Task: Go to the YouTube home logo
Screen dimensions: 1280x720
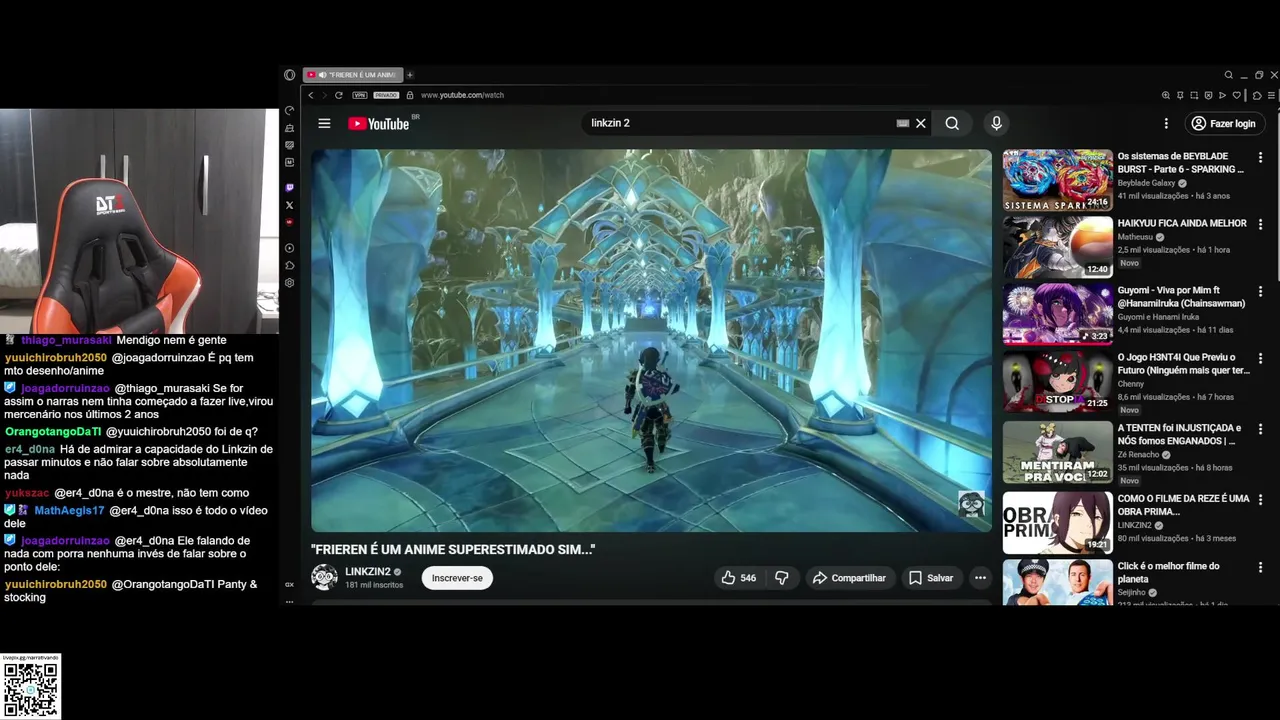Action: tap(379, 124)
